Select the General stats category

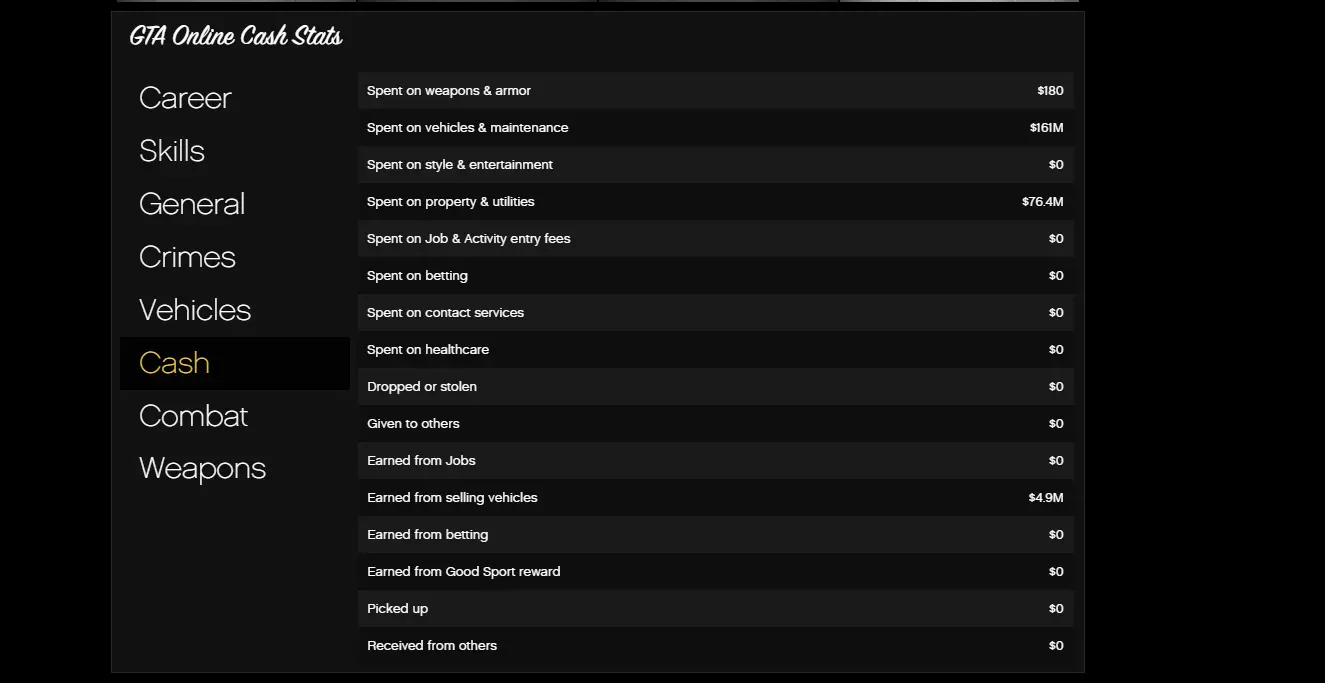coord(192,204)
